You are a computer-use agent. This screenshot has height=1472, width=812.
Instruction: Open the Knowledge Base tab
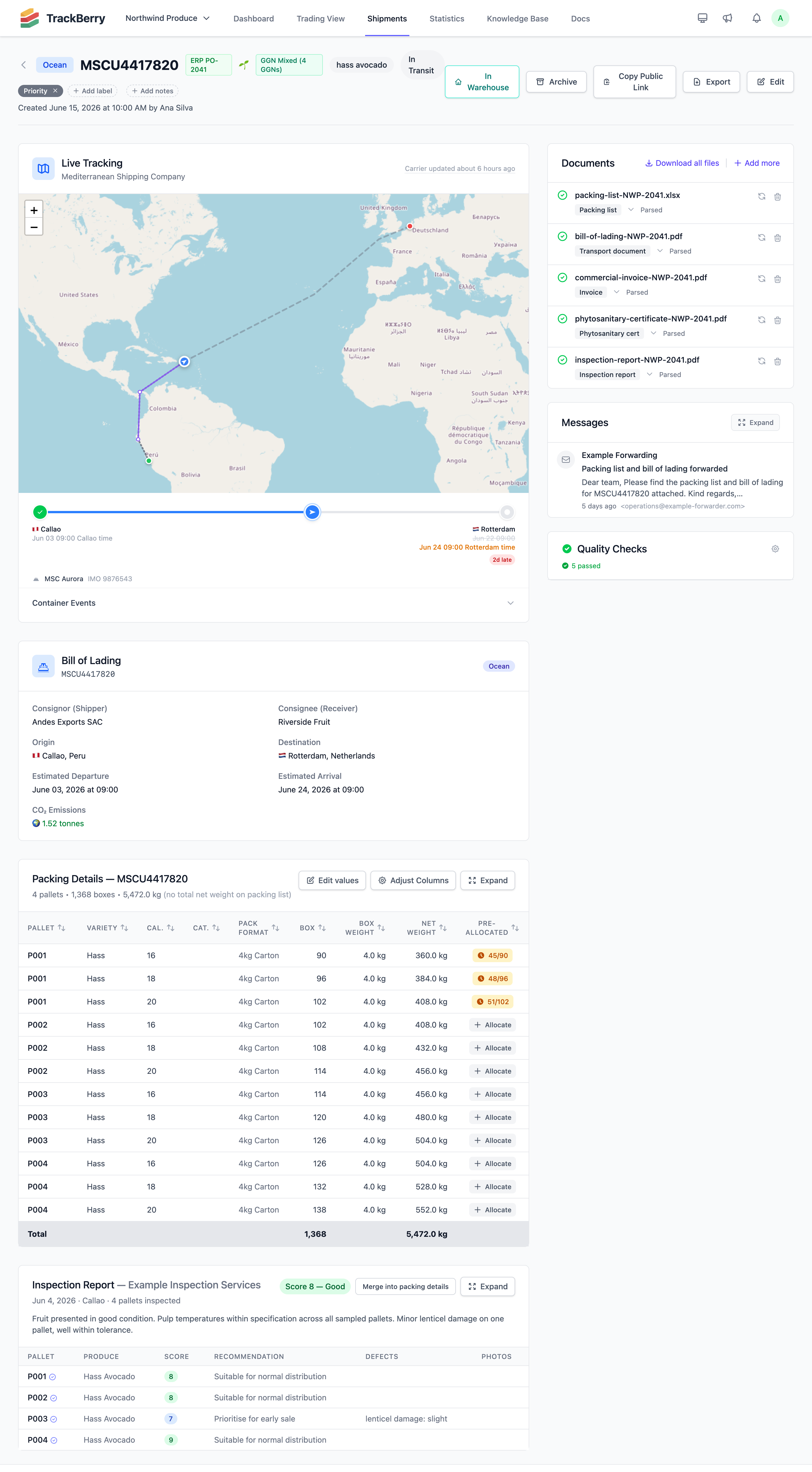(518, 18)
